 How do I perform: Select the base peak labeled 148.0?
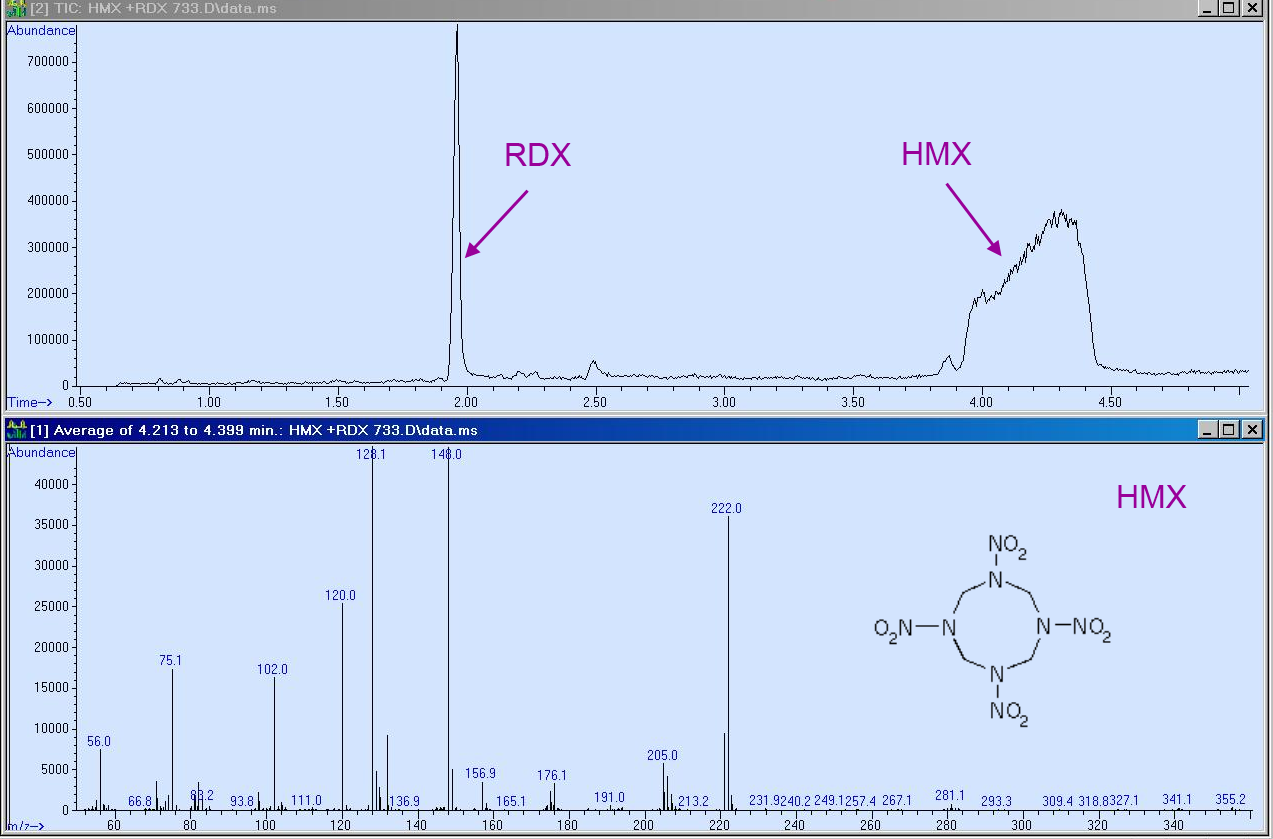pos(447,600)
